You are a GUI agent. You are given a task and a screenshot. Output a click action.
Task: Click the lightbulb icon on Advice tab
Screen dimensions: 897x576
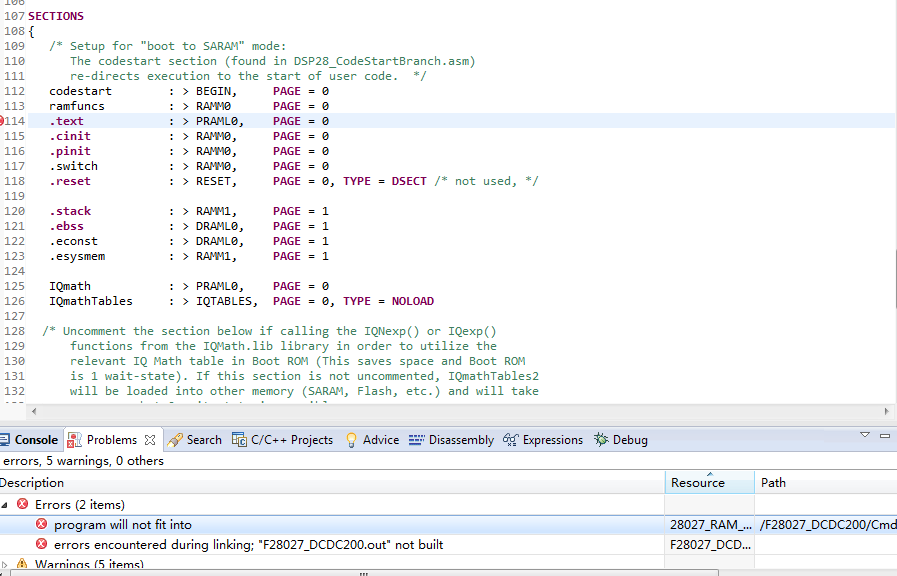[351, 440]
